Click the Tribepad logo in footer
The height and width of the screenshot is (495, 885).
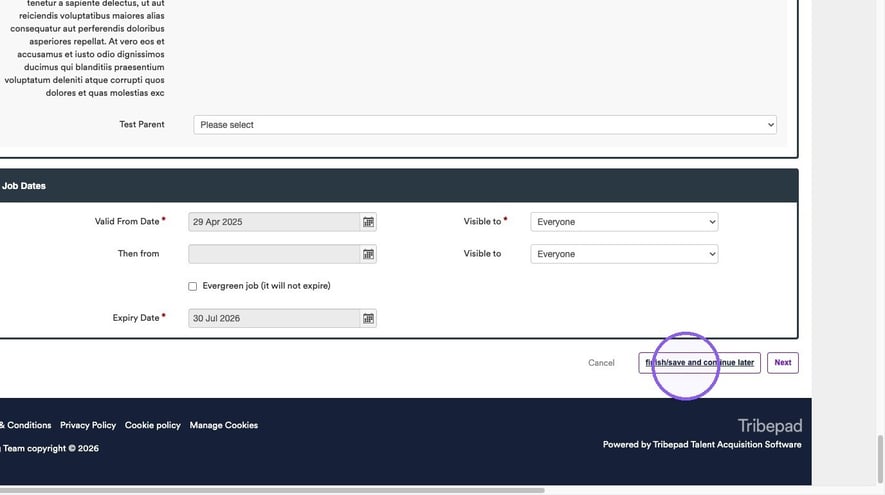pos(770,426)
